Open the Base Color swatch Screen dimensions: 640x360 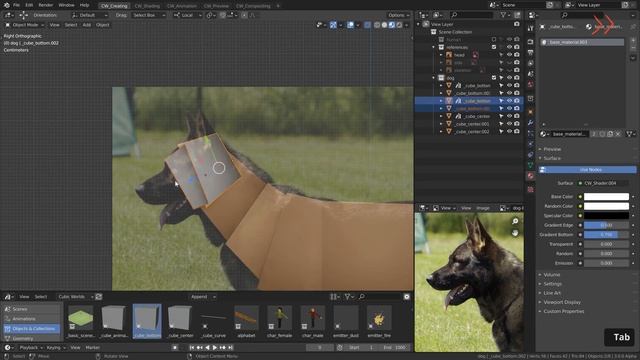[x=606, y=197]
